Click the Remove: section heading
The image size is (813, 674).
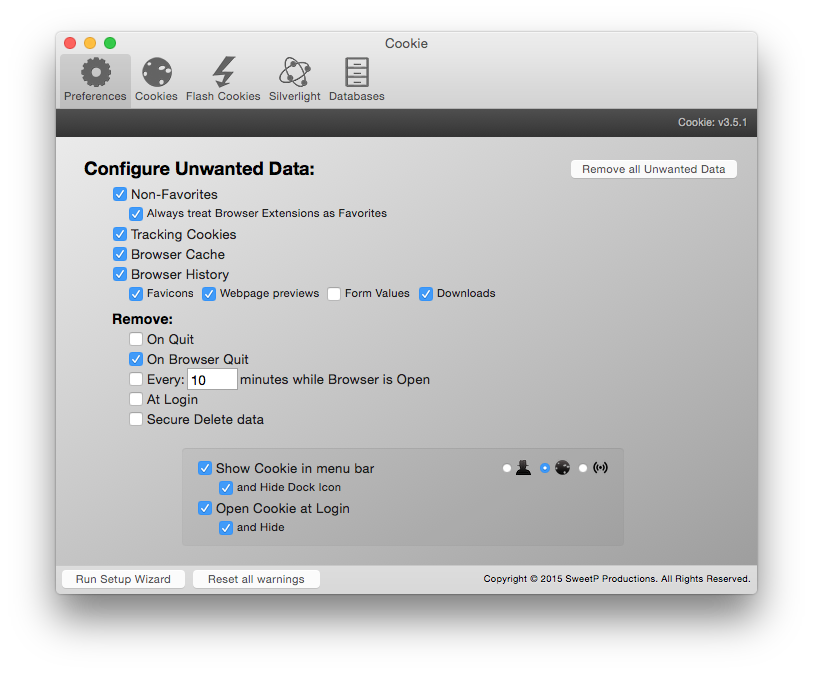143,319
